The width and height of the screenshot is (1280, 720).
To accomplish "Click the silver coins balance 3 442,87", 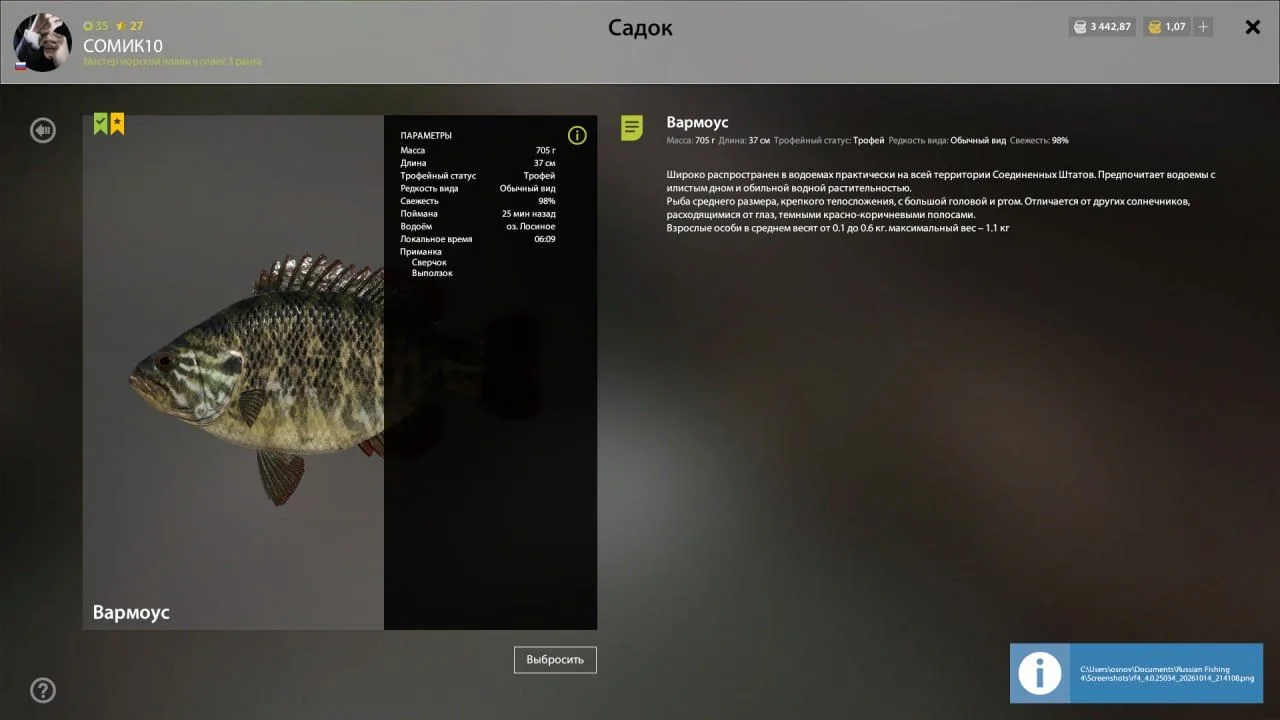I will [1102, 27].
